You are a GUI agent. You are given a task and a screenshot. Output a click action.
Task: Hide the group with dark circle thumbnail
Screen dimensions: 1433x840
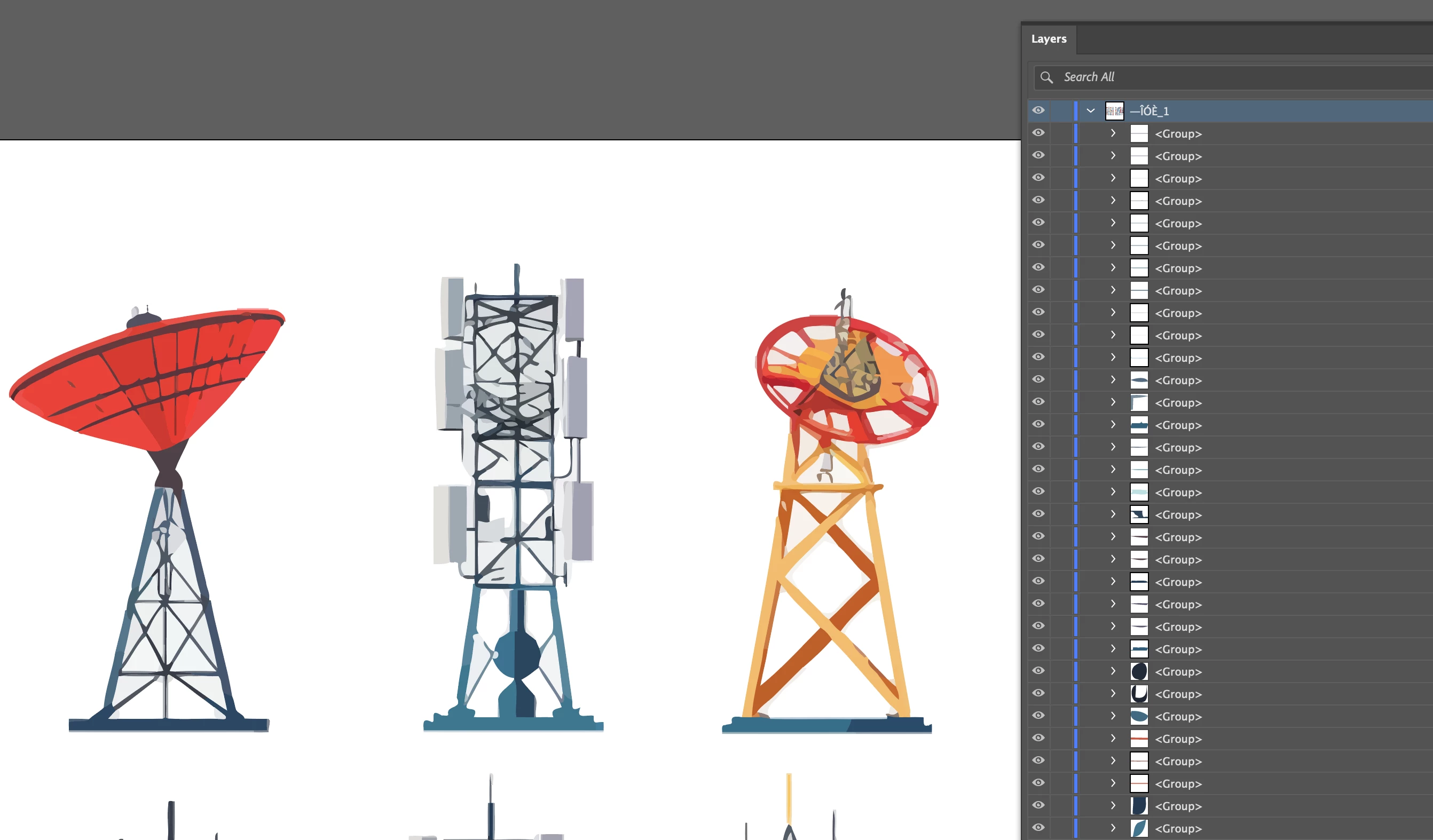click(1038, 671)
